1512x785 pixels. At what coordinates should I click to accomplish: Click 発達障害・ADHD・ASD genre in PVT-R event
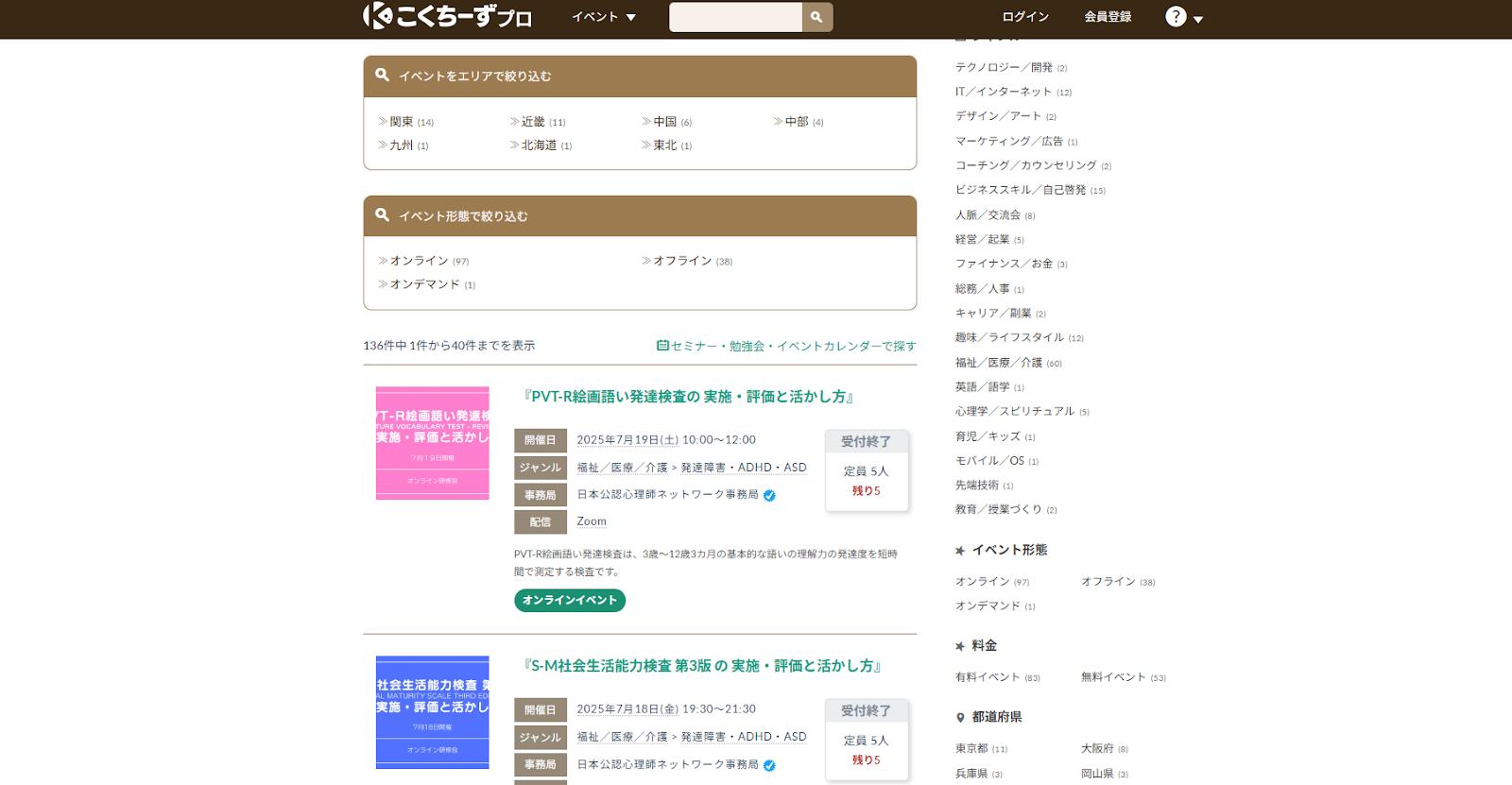pyautogui.click(x=744, y=468)
